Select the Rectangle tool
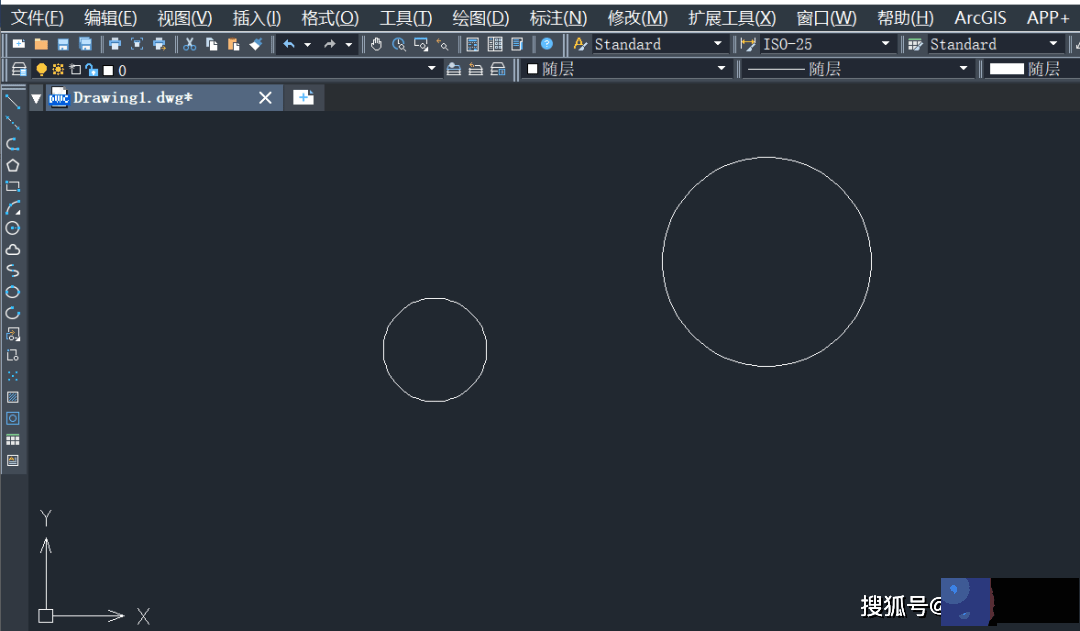 (x=12, y=186)
